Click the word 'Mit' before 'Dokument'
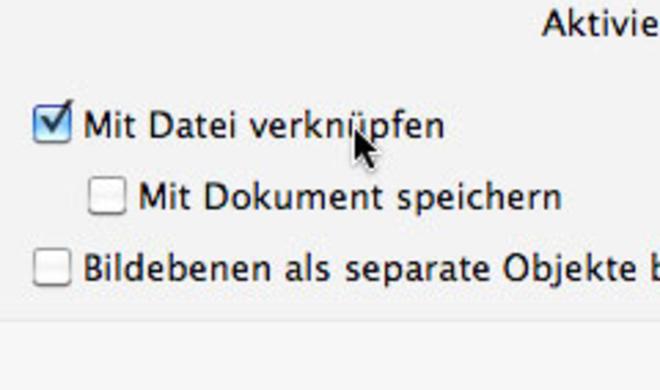Viewport: 660px width, 390px height. tap(164, 197)
